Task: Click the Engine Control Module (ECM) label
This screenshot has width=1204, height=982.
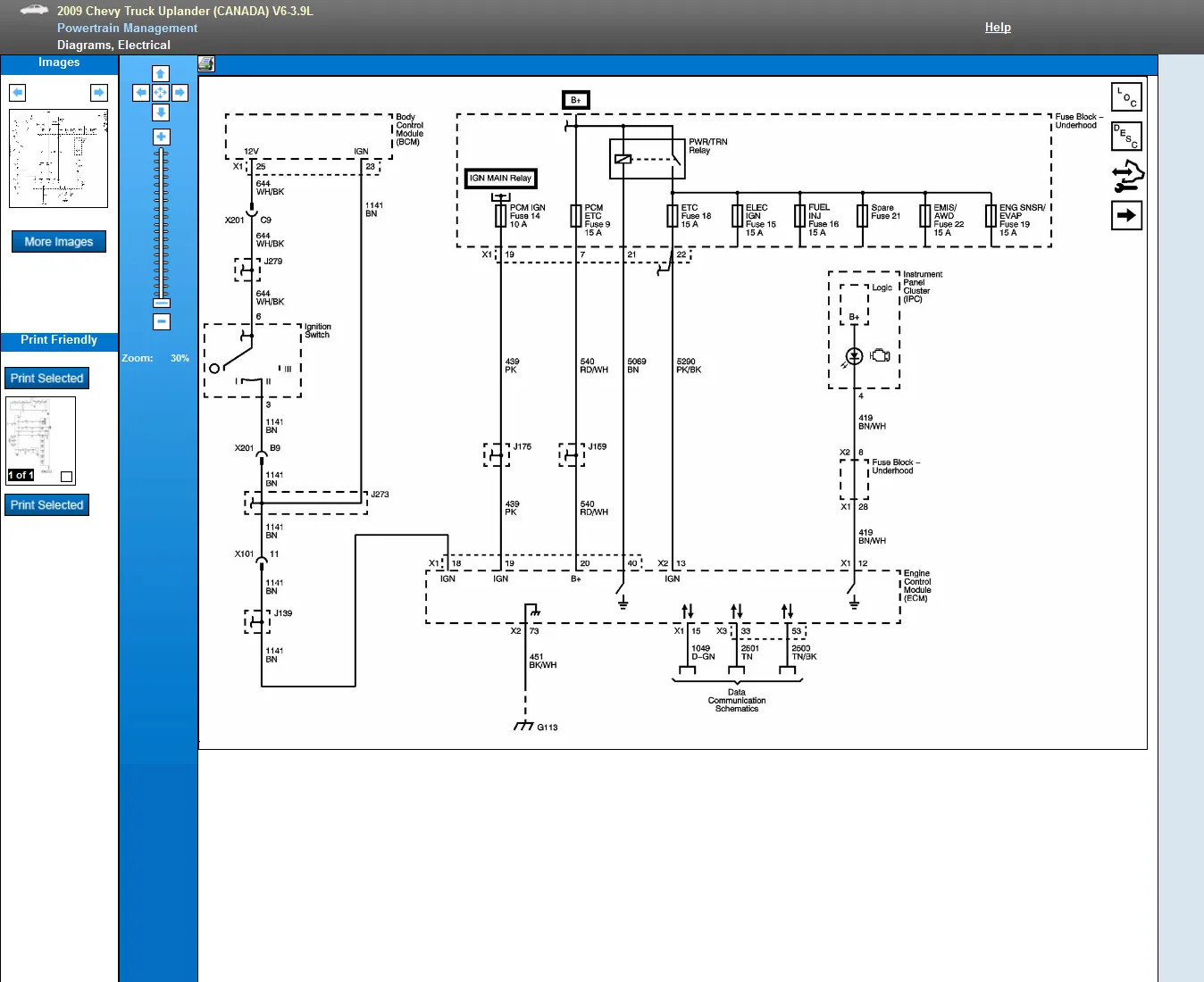Action: pos(916,586)
